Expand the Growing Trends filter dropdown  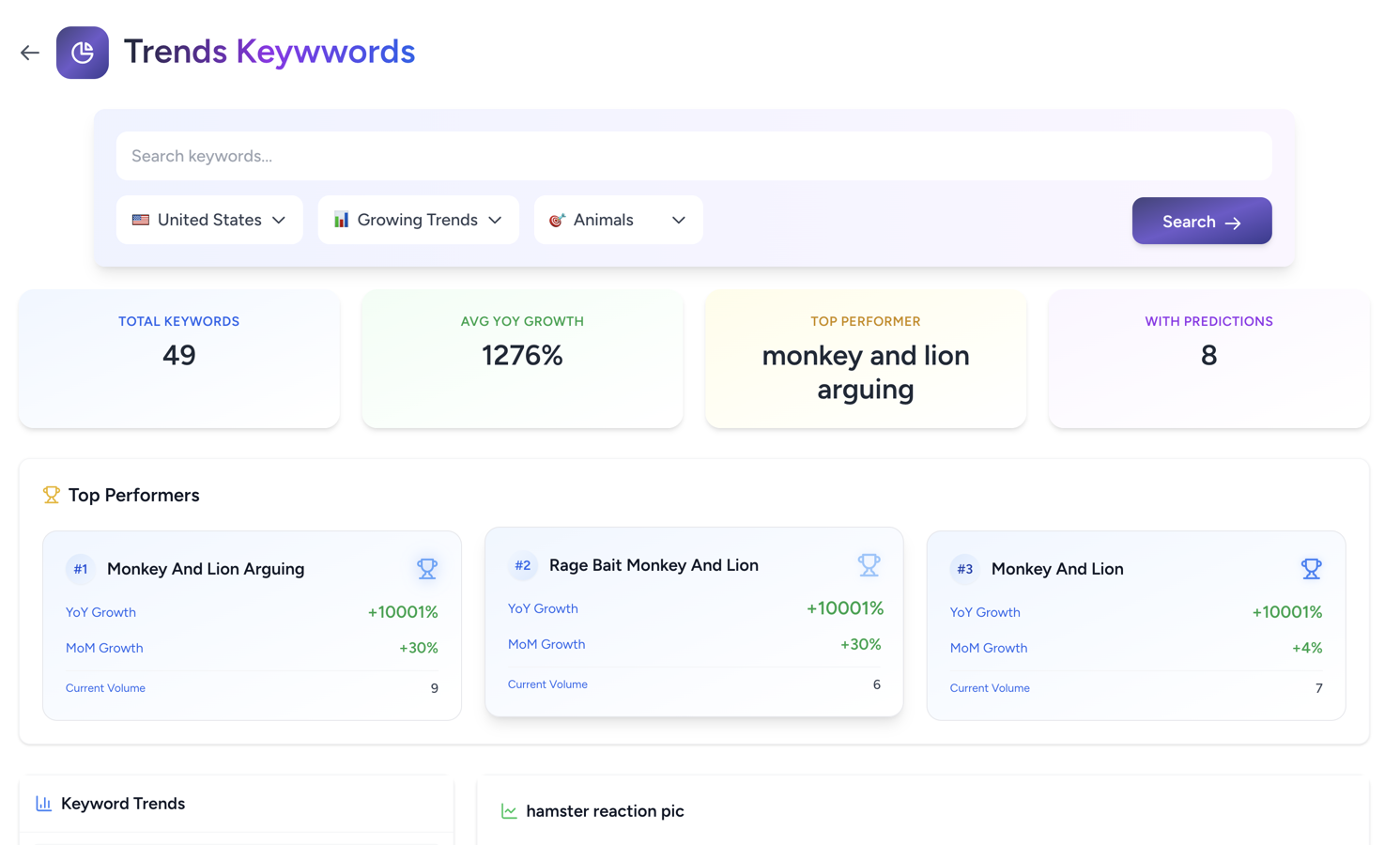click(418, 220)
